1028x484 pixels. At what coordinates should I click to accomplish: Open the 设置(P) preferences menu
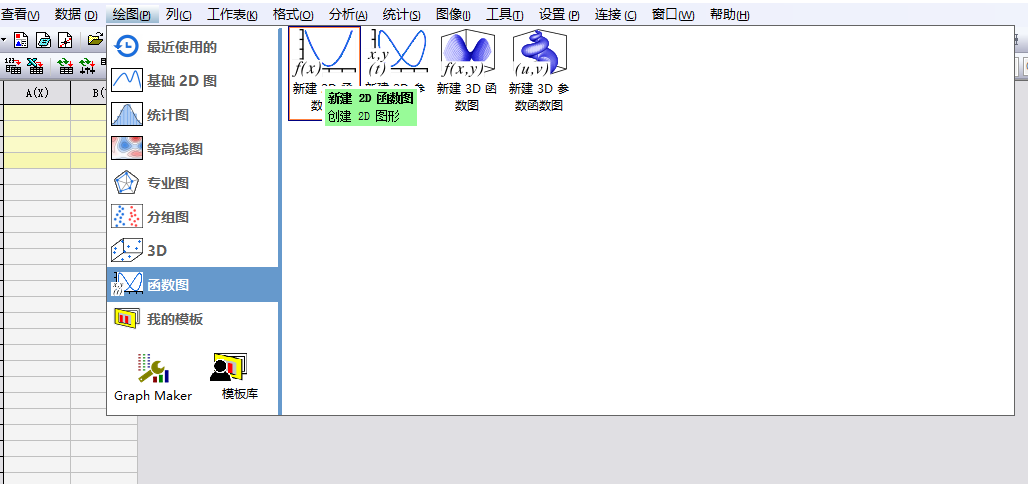click(x=559, y=14)
